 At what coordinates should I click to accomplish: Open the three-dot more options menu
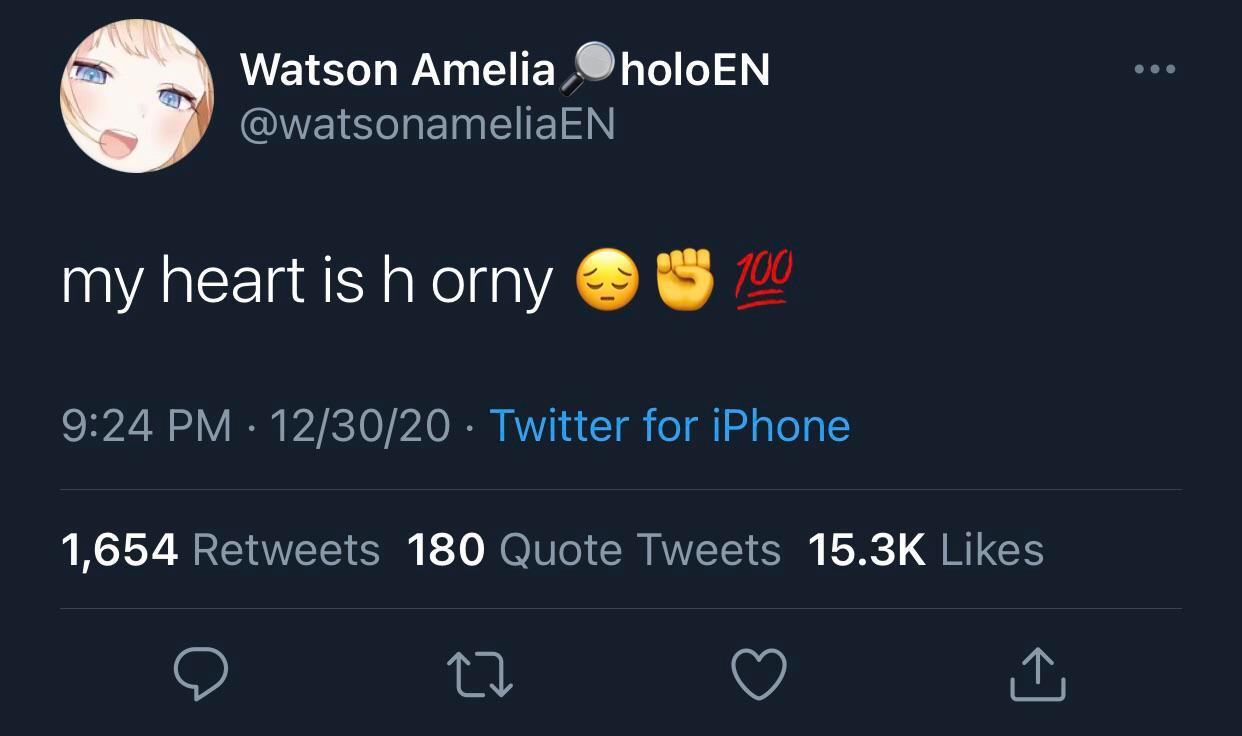click(x=1155, y=70)
